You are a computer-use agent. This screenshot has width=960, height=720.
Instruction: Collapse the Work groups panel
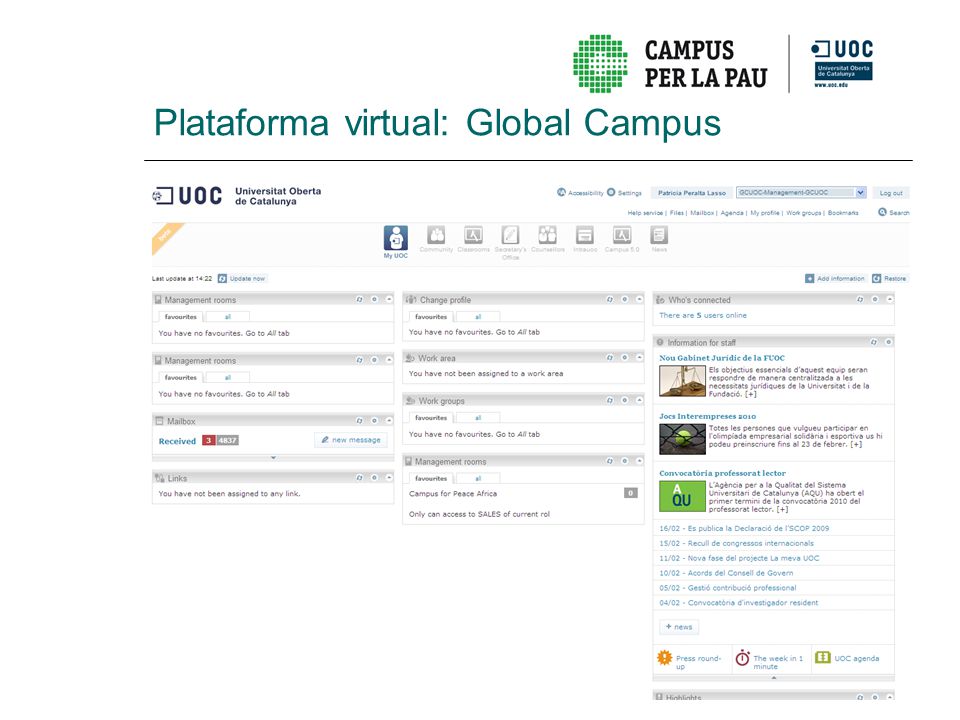(x=639, y=400)
